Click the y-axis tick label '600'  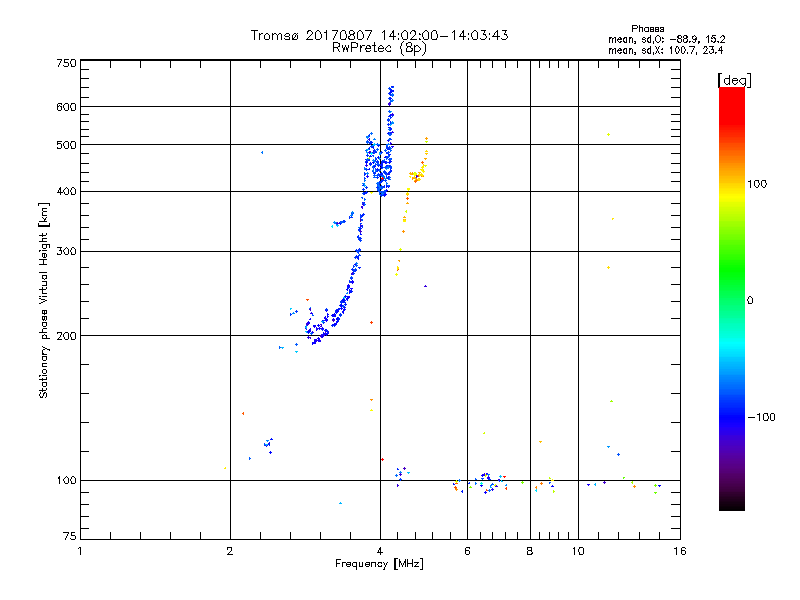point(66,107)
